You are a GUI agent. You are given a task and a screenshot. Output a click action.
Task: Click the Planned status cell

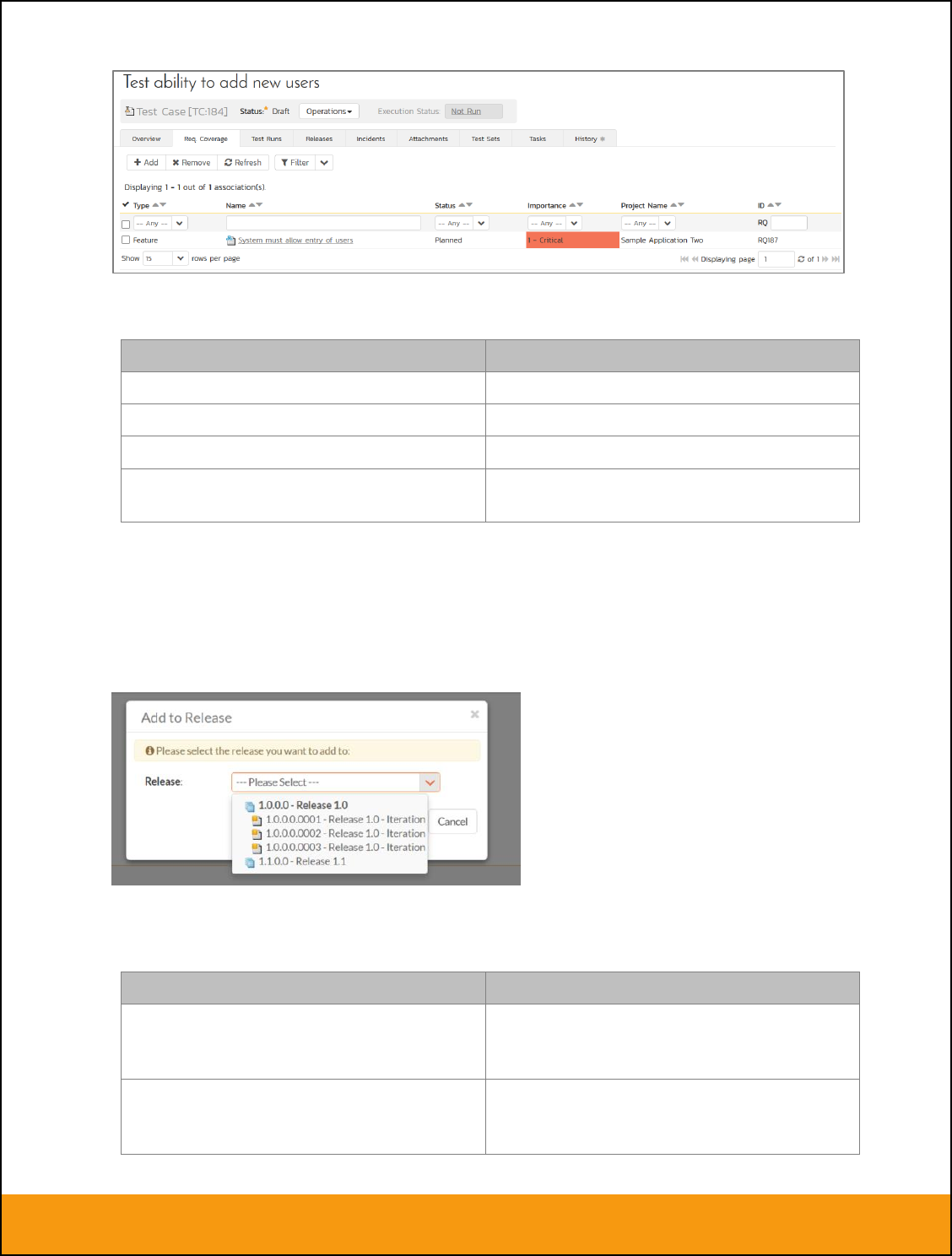point(448,241)
